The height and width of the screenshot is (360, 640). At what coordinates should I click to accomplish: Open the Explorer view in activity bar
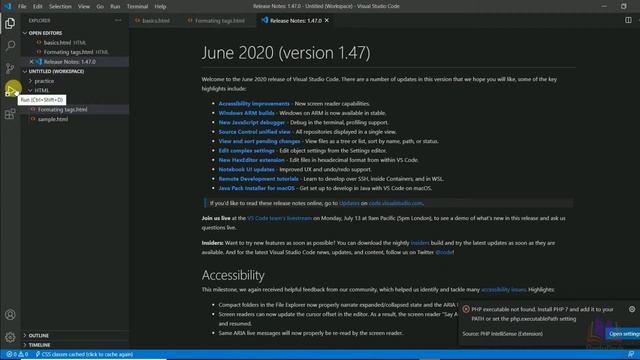point(10,23)
